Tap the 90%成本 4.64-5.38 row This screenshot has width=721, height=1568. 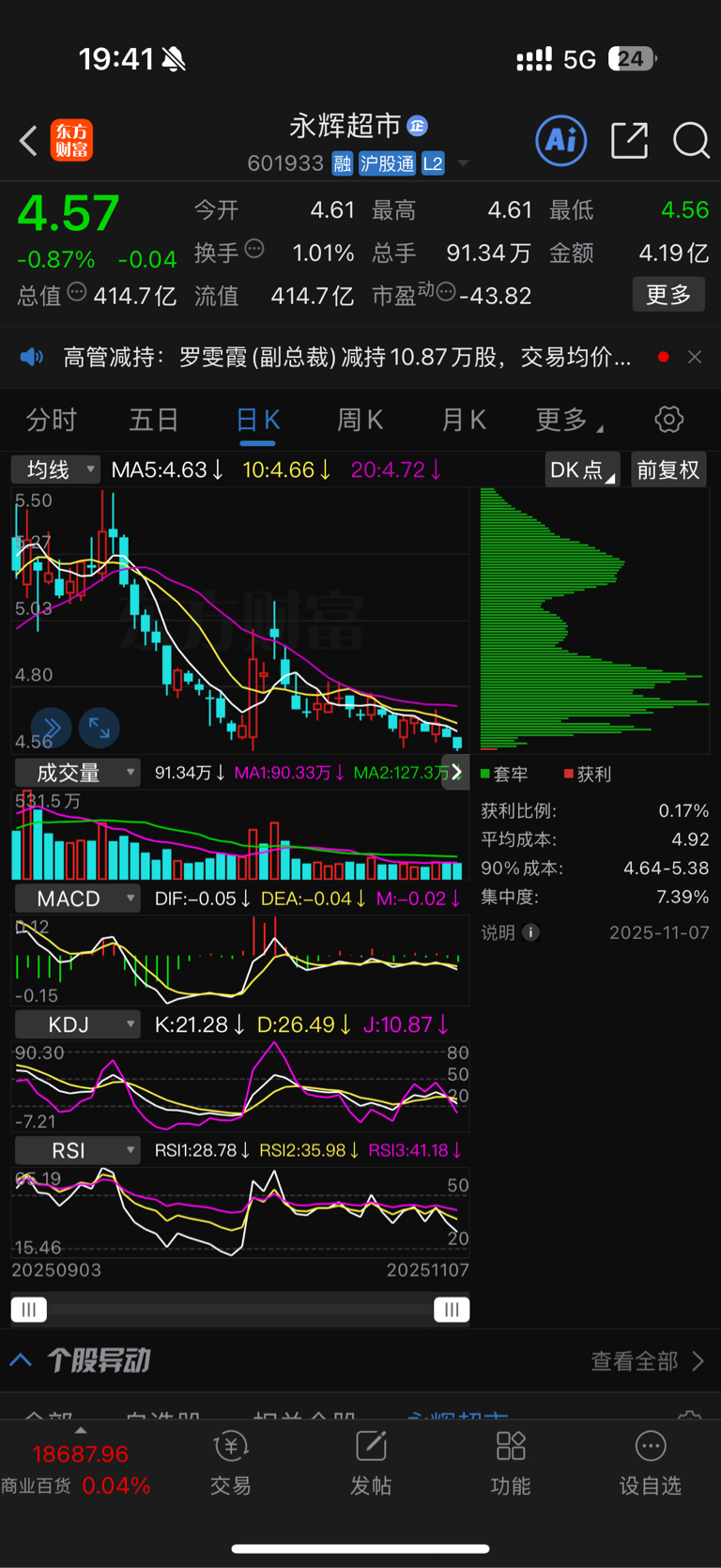595,869
